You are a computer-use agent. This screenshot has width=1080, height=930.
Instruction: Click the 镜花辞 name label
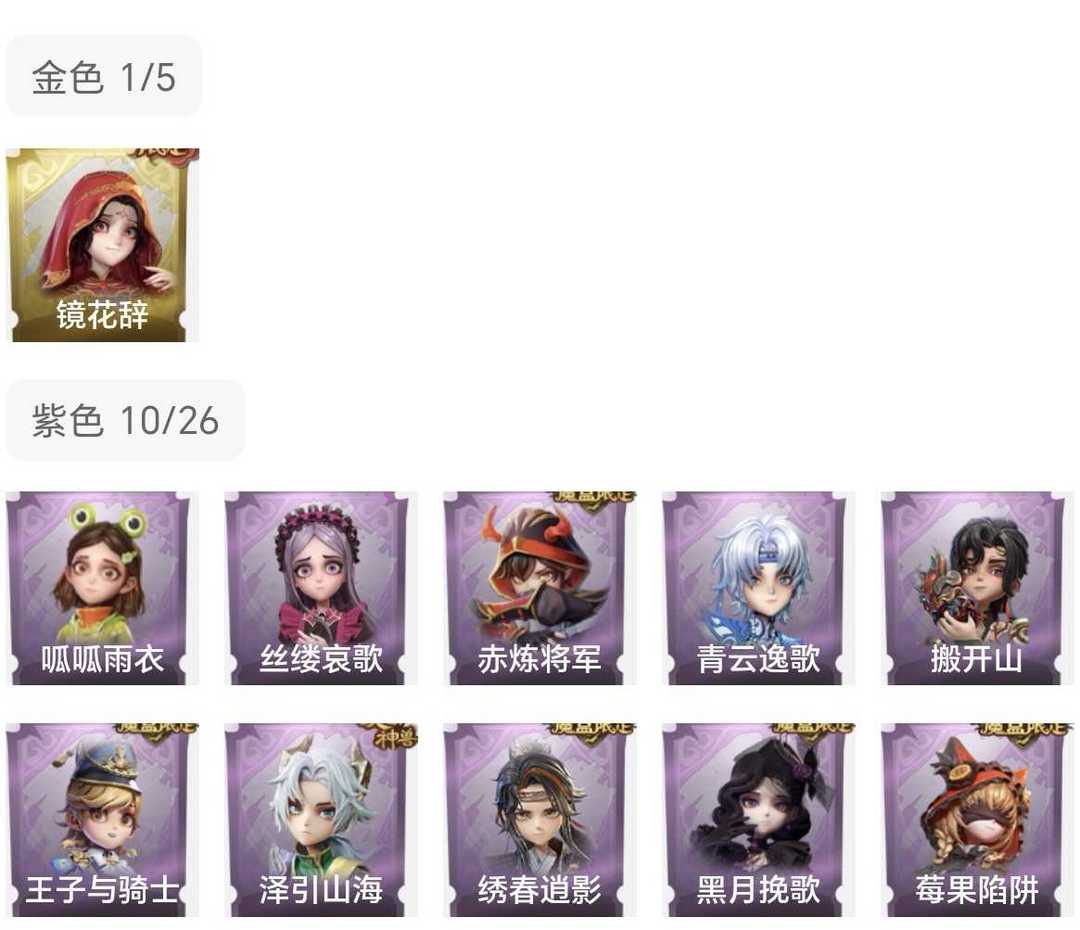tap(102, 315)
